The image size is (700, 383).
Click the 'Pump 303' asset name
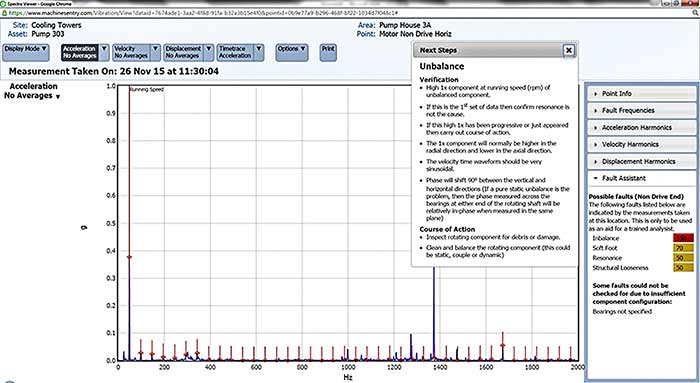[48, 34]
